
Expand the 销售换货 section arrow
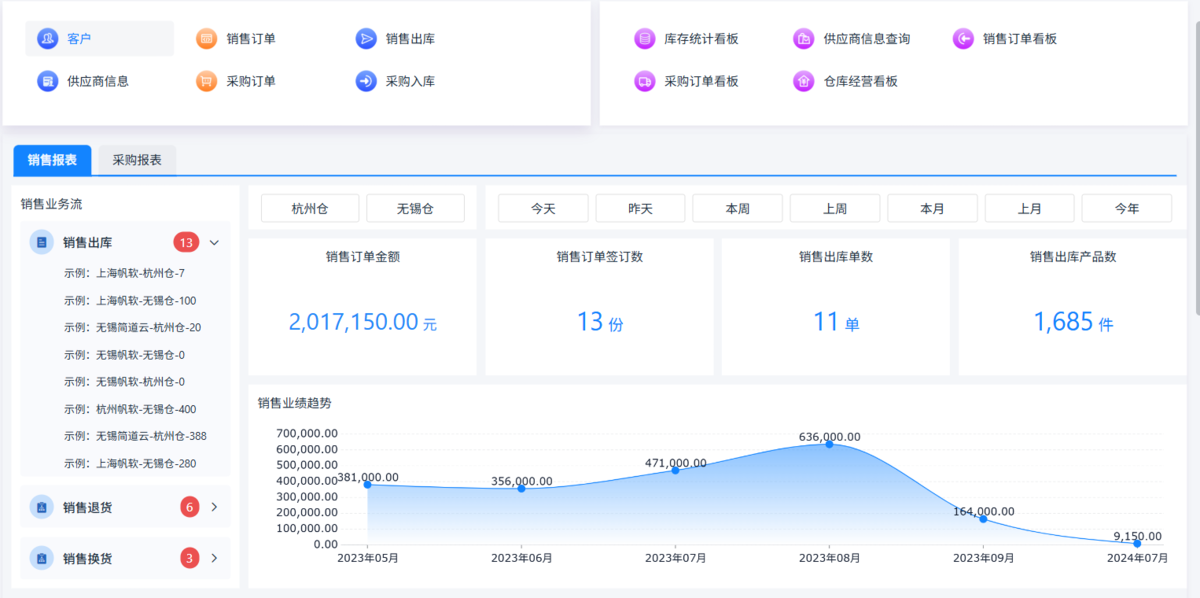pyautogui.click(x=213, y=558)
